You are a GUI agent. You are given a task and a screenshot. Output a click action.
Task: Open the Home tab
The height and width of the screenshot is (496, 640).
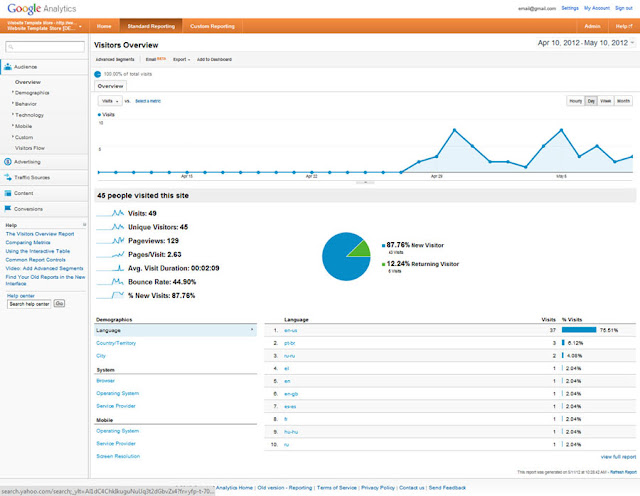104,26
